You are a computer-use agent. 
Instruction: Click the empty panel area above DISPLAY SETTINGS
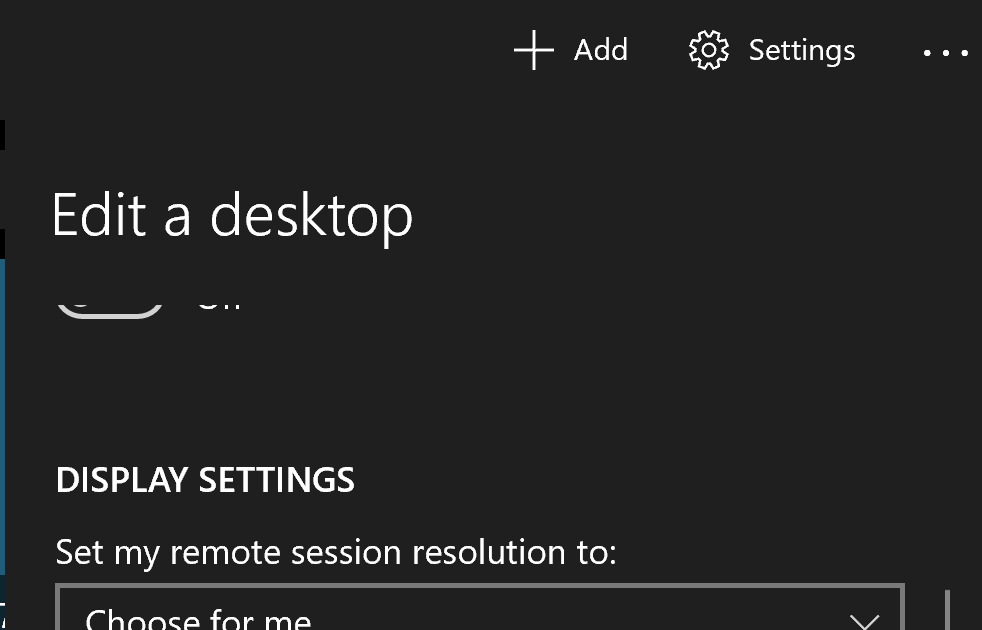480,390
